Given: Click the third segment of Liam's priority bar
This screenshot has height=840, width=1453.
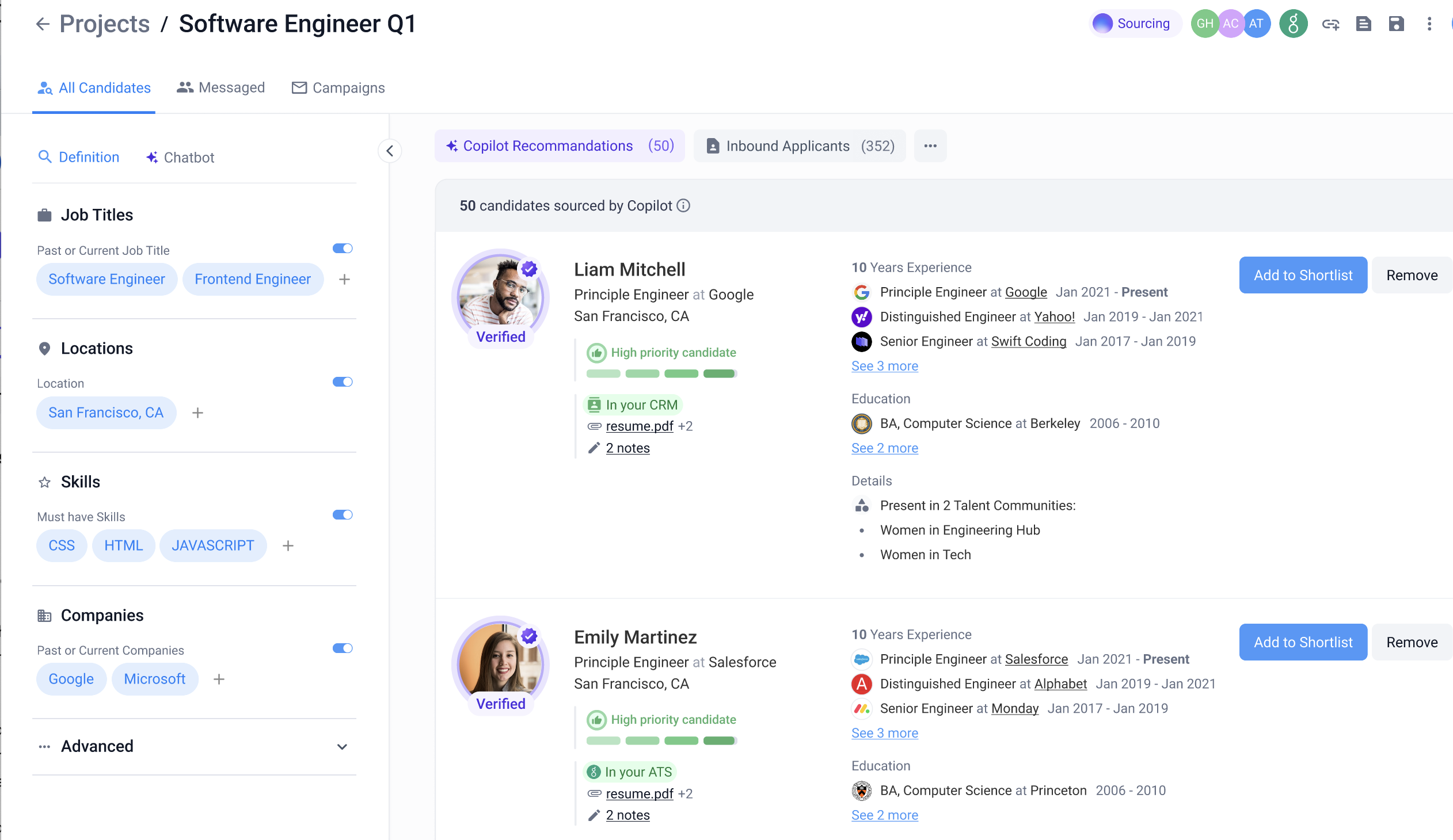Looking at the screenshot, I should [681, 373].
